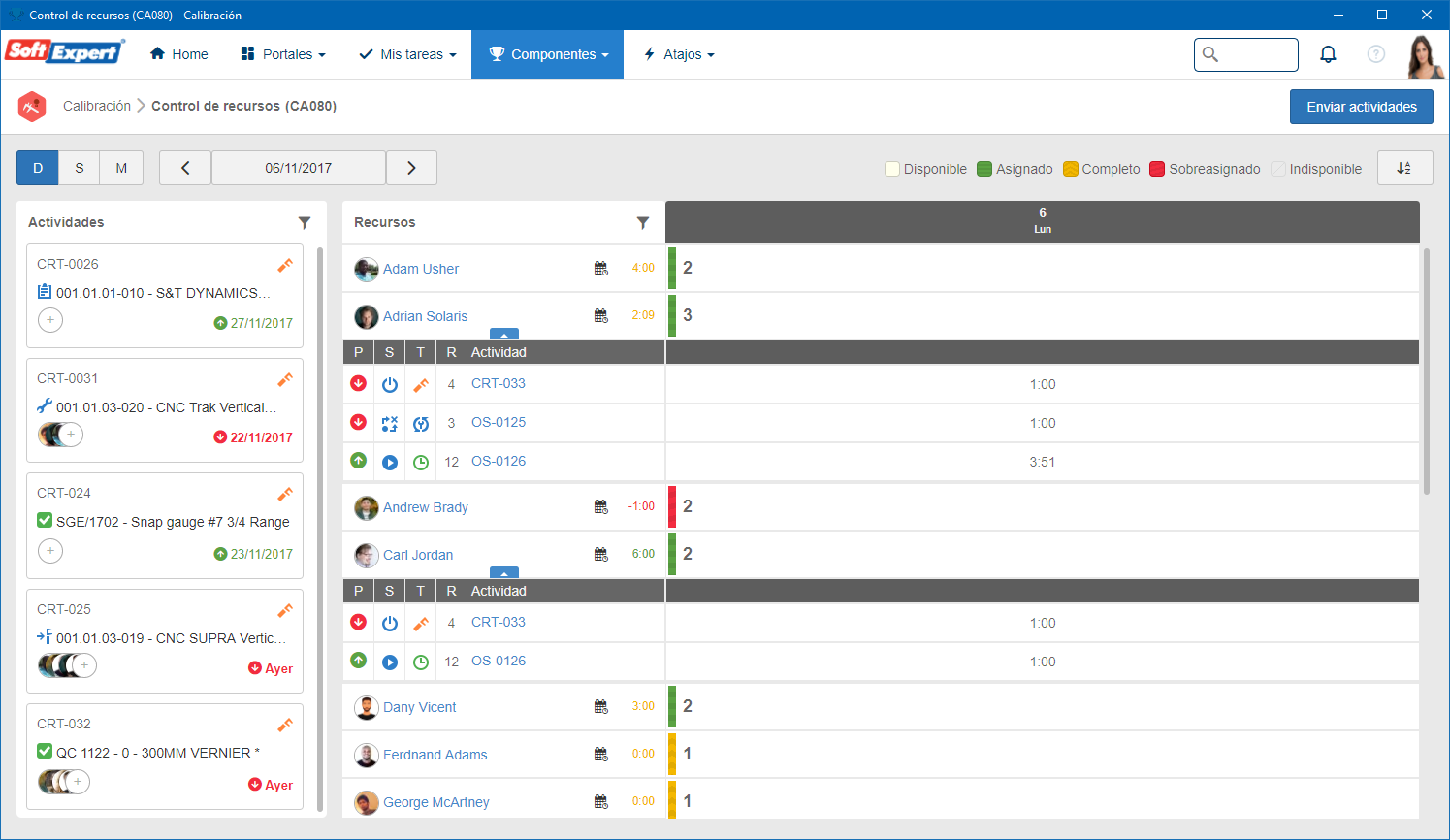Click the Actividades filter funnel icon

click(x=305, y=222)
